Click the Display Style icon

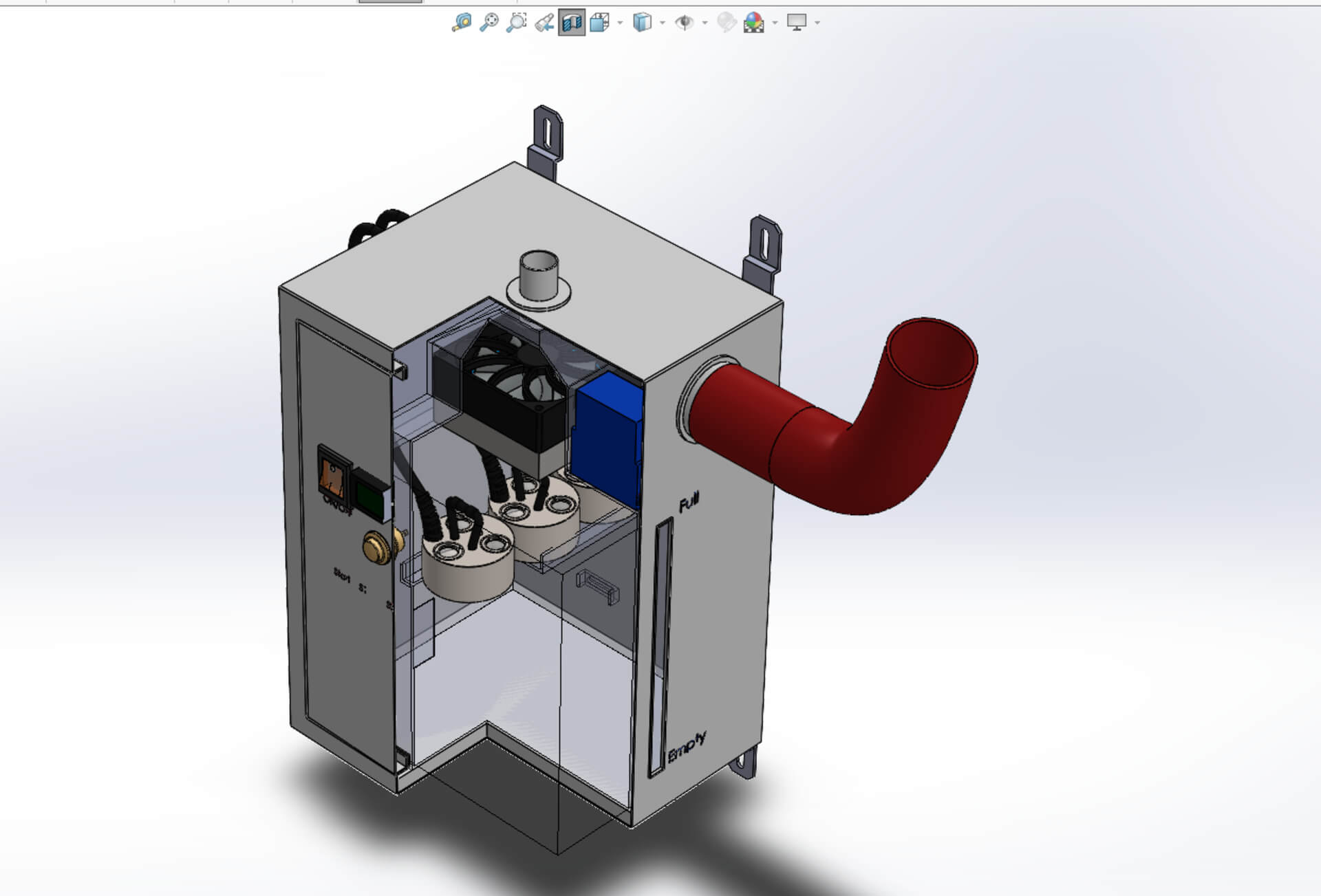642,23
